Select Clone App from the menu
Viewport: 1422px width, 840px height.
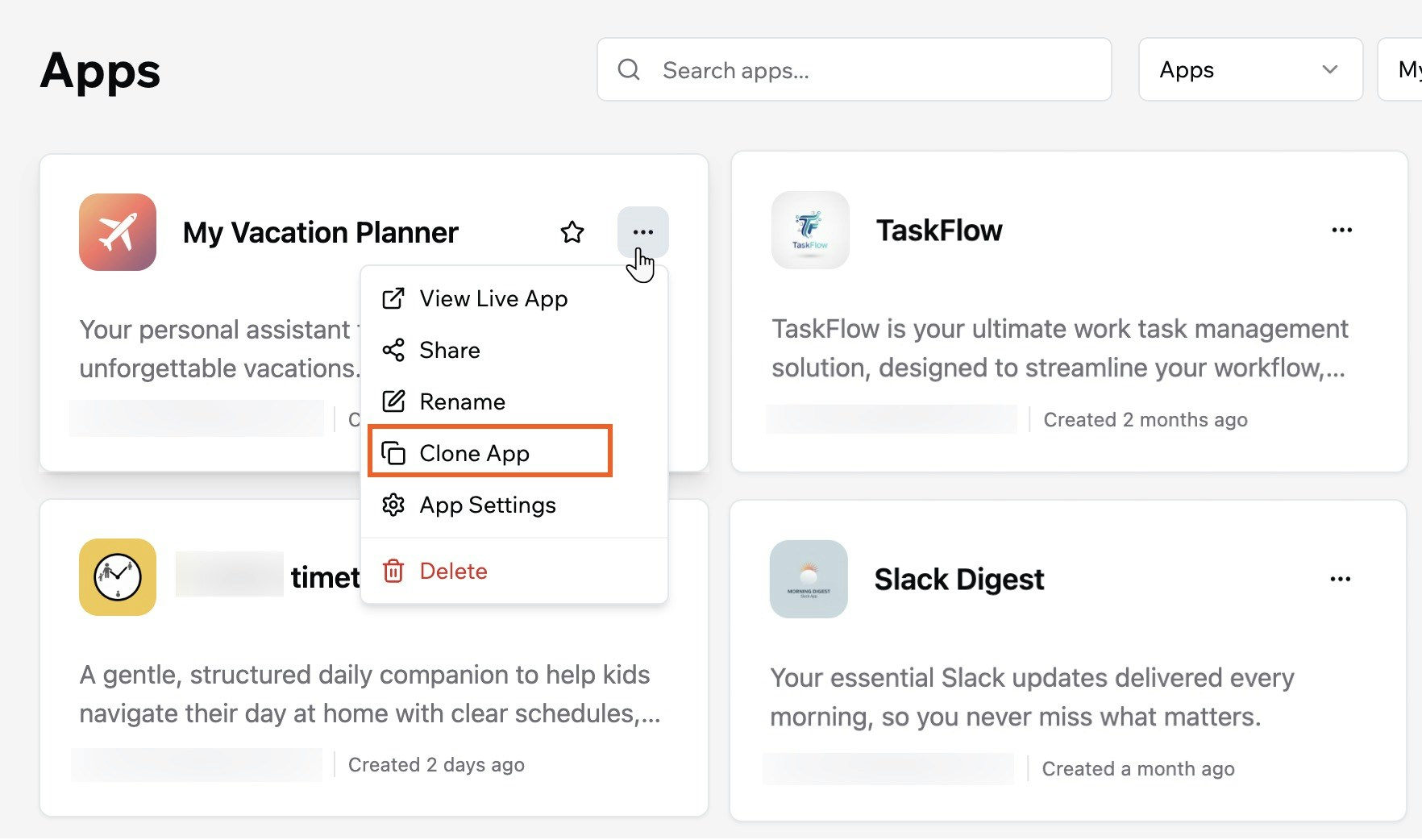pyautogui.click(x=473, y=453)
